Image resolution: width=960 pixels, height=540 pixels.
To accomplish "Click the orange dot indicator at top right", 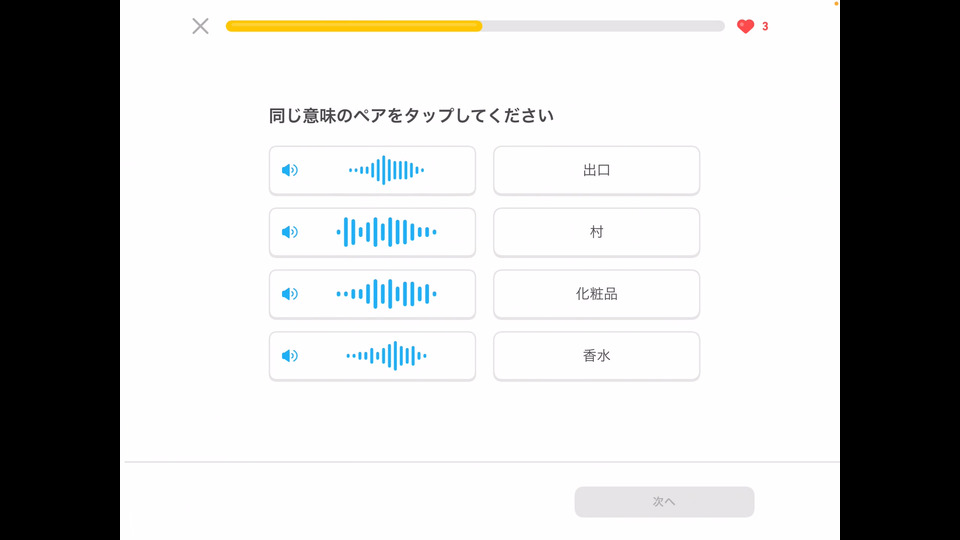I will click(x=836, y=4).
